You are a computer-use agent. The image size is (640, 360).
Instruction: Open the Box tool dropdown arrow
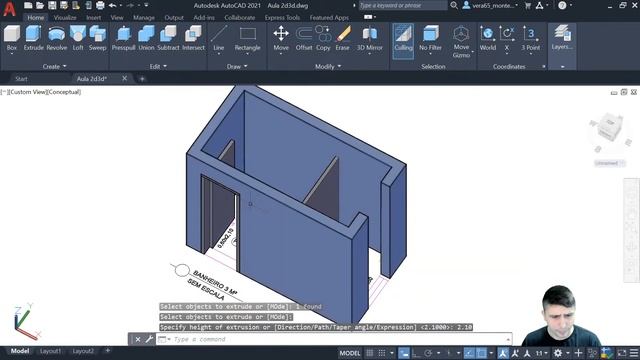pos(12,54)
